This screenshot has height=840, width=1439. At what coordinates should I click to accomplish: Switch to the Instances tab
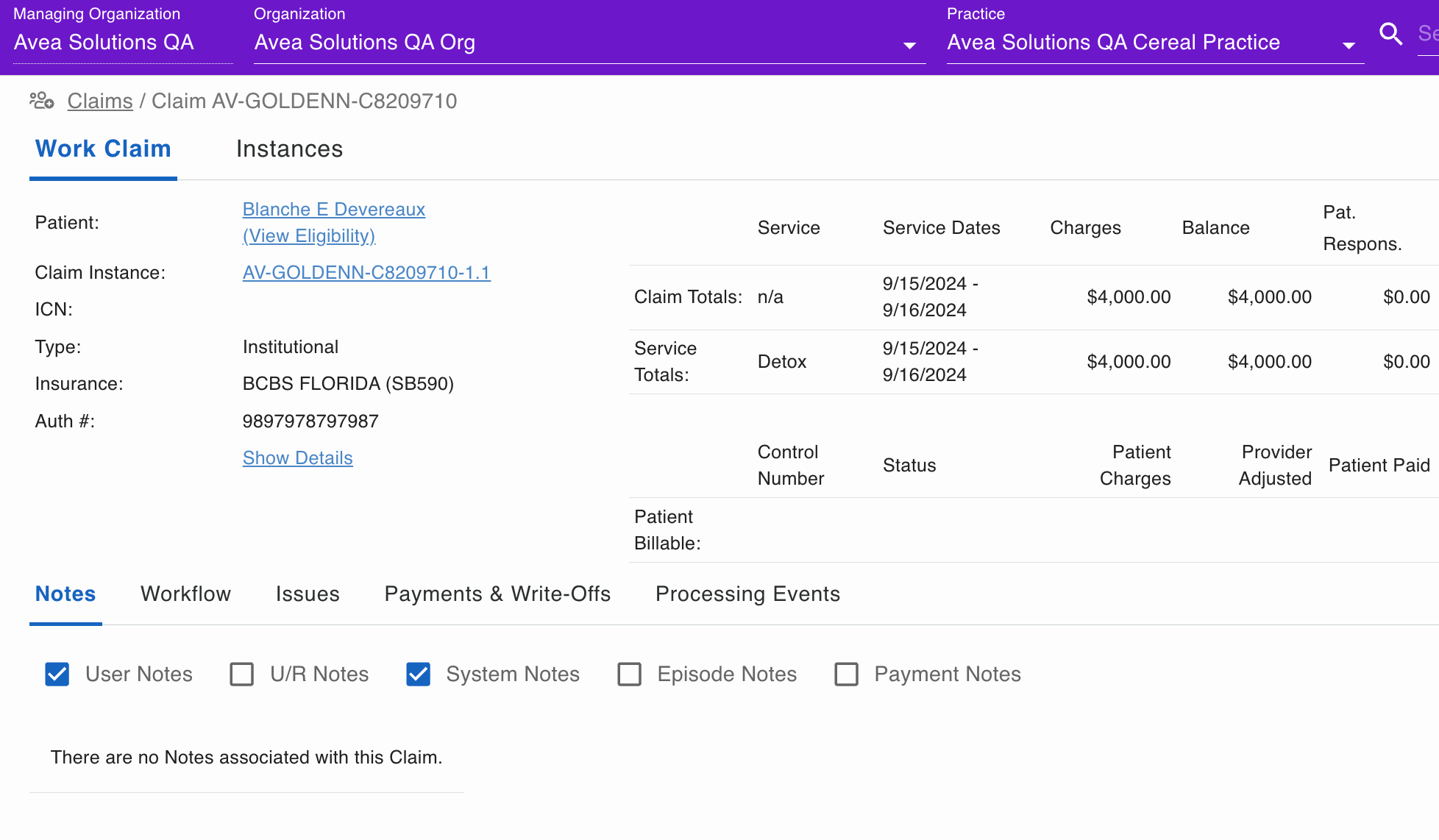pos(289,149)
